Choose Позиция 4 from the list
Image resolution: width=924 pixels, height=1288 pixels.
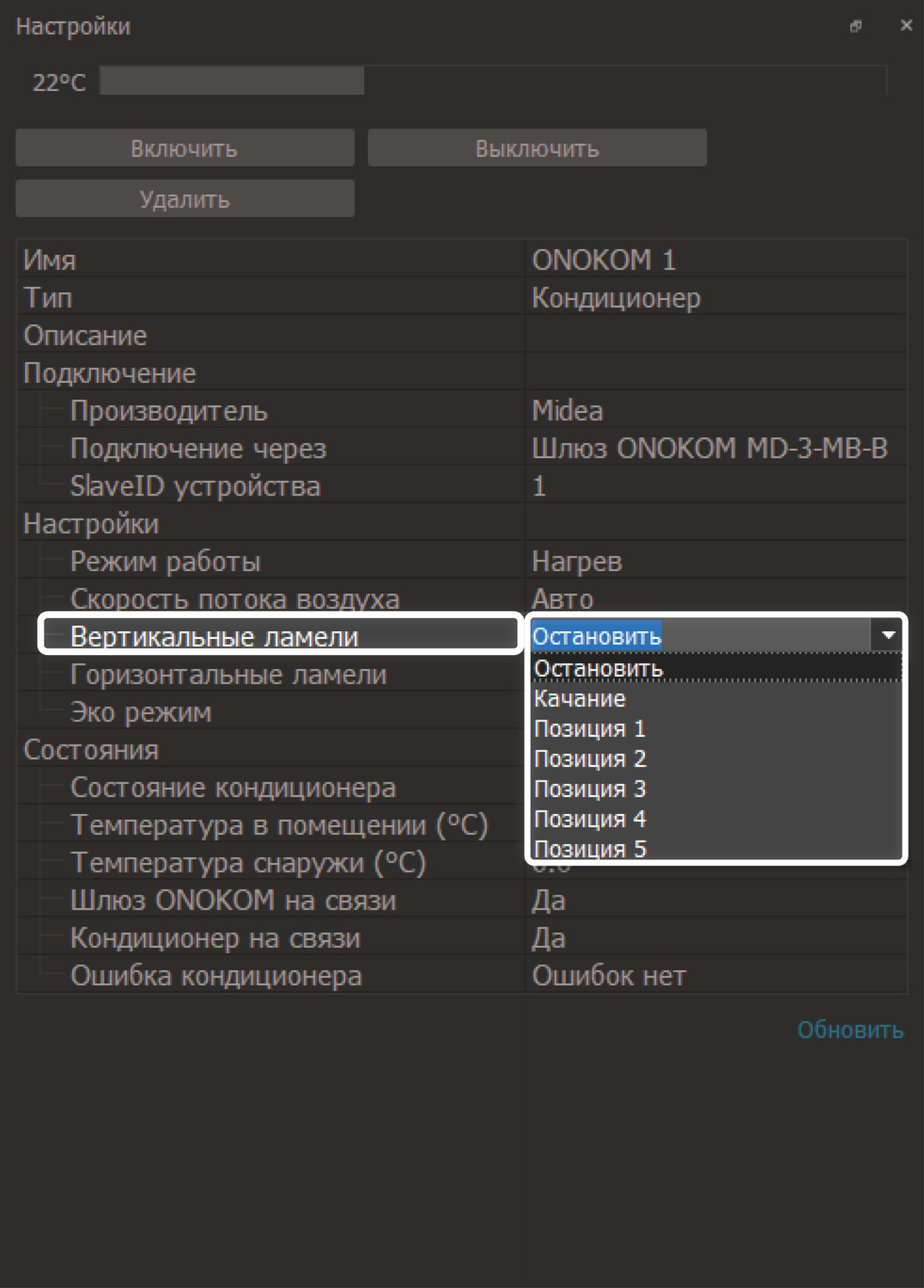[590, 819]
